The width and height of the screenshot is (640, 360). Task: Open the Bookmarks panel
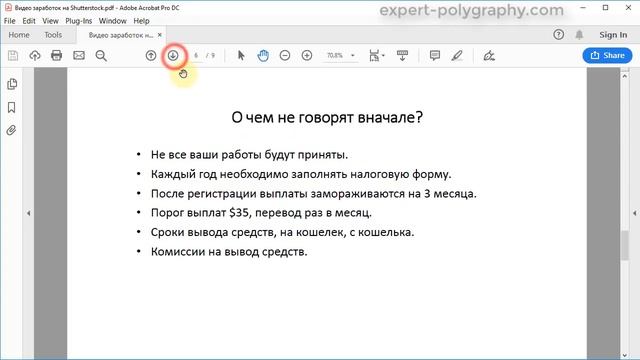pos(11,107)
